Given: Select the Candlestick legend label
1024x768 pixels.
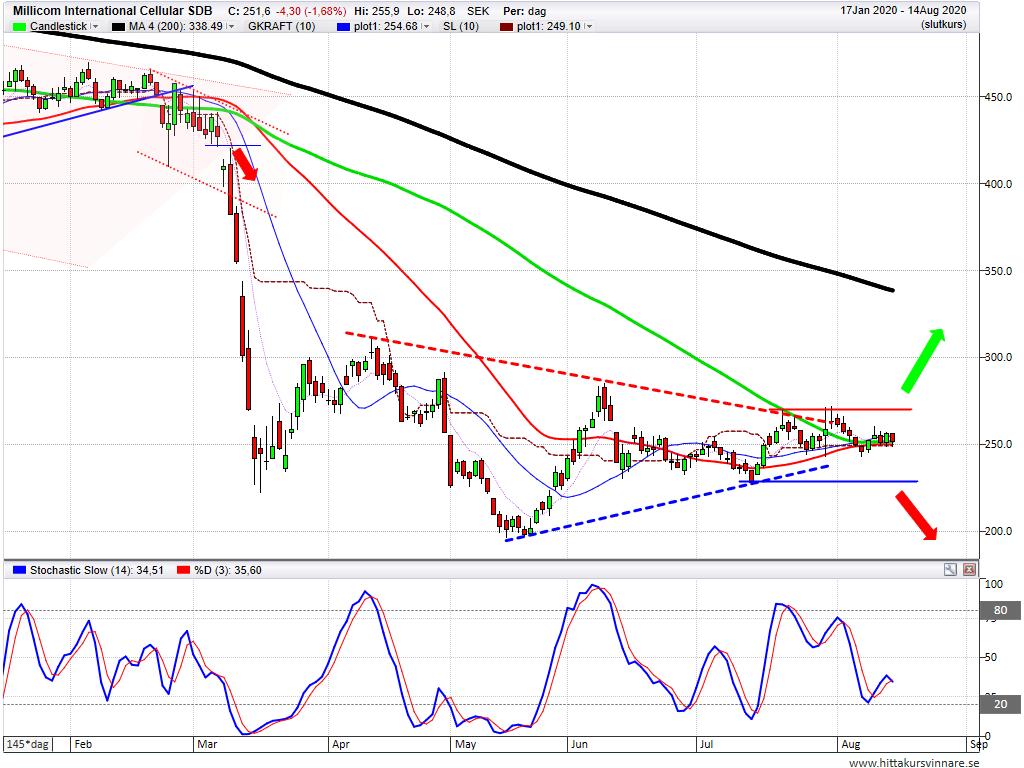Looking at the screenshot, I should pos(58,26).
